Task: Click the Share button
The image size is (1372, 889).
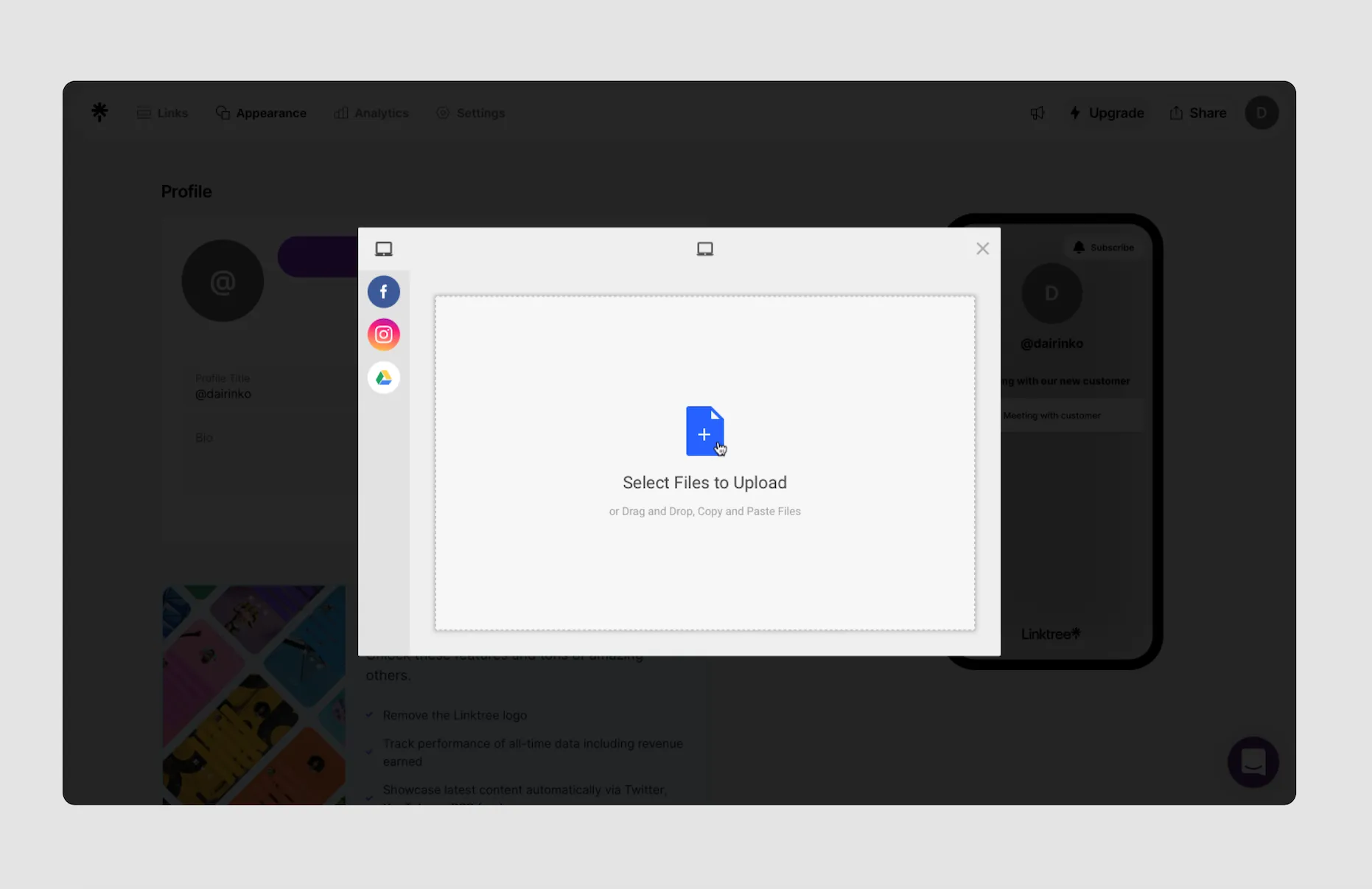Action: pos(1197,113)
